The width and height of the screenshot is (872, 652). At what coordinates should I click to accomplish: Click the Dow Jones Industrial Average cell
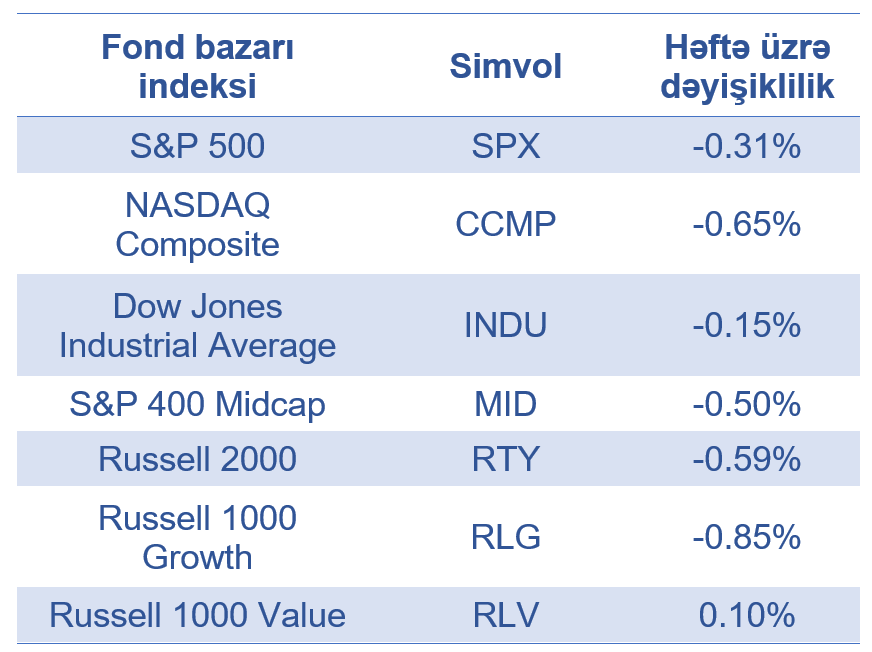pos(197,326)
